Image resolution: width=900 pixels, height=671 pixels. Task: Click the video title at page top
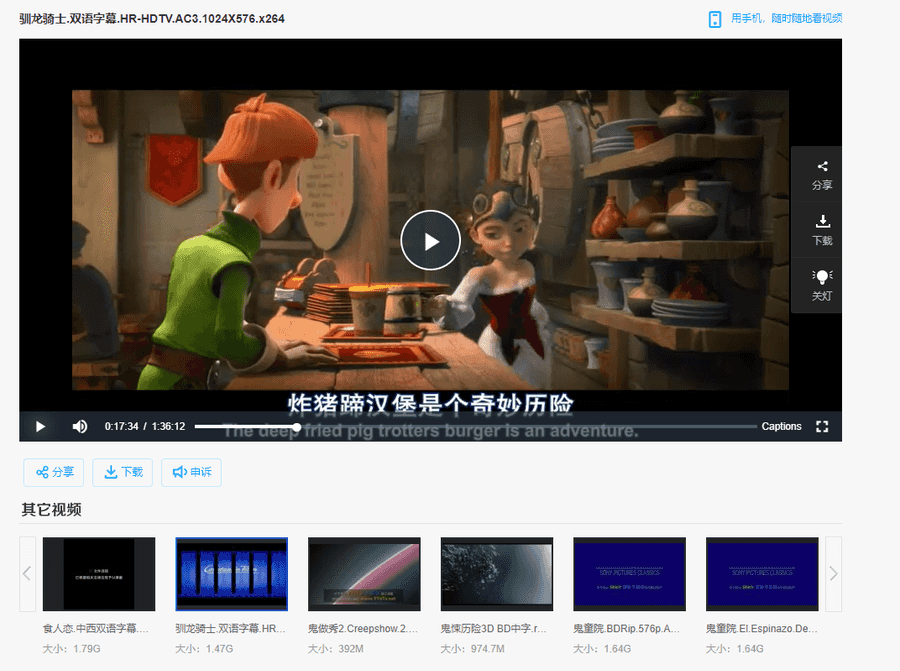[x=152, y=19]
